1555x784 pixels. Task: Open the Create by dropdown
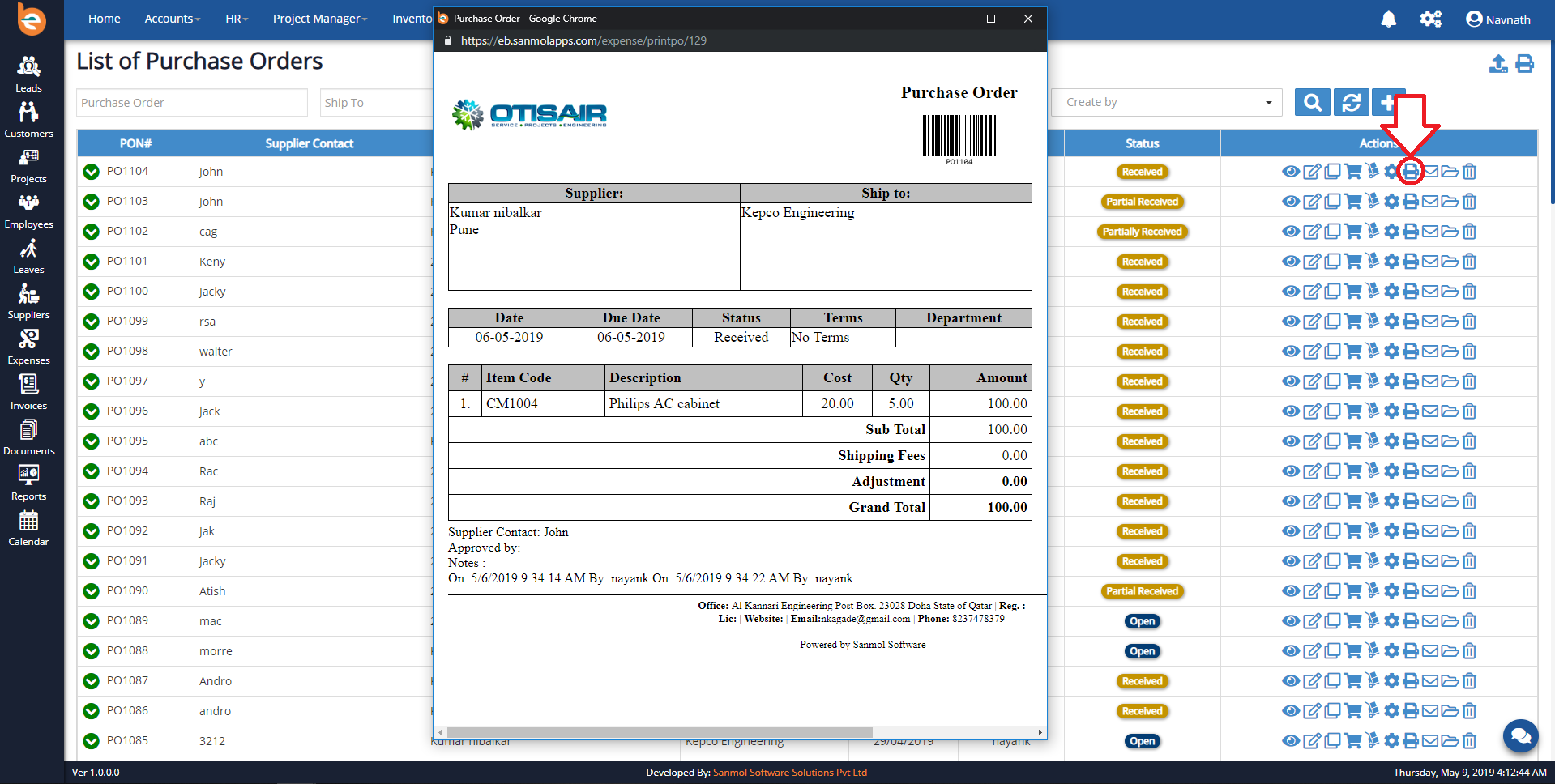[x=1167, y=102]
